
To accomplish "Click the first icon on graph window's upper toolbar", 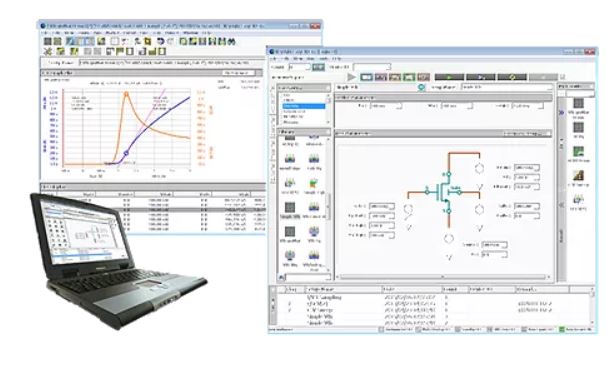I will [x=48, y=41].
